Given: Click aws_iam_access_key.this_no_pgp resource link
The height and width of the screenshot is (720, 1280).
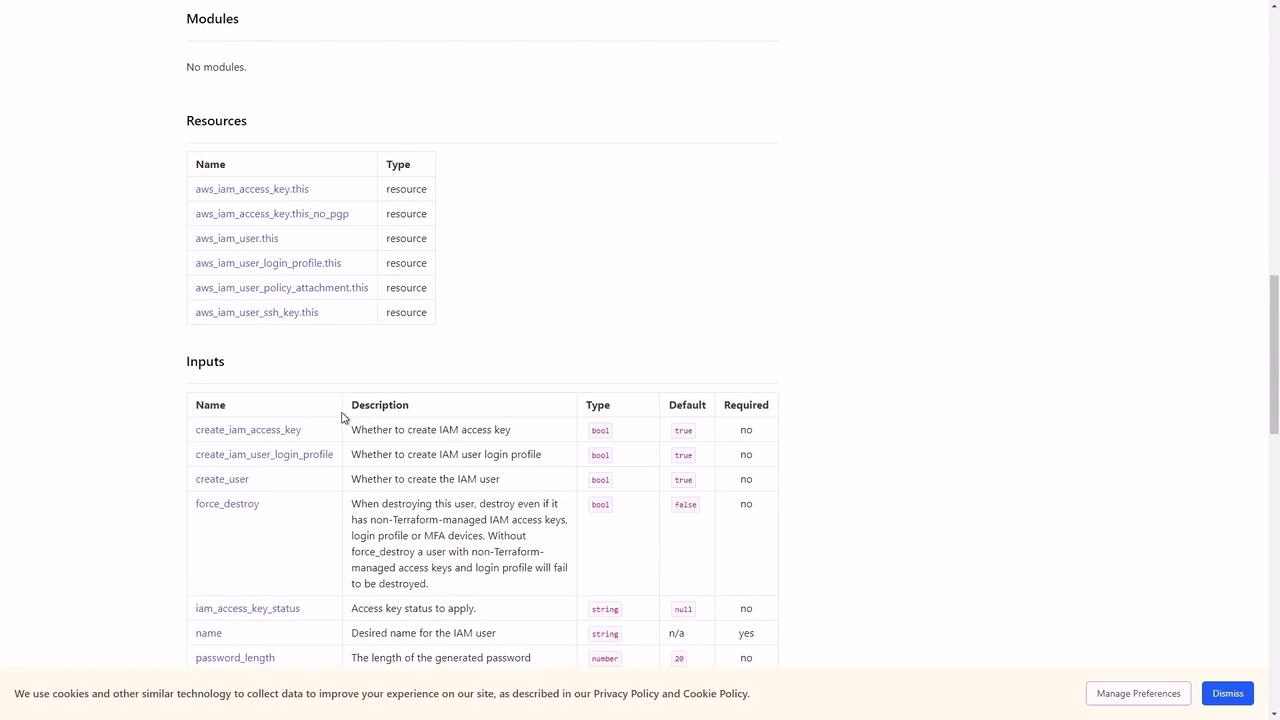Looking at the screenshot, I should (272, 214).
